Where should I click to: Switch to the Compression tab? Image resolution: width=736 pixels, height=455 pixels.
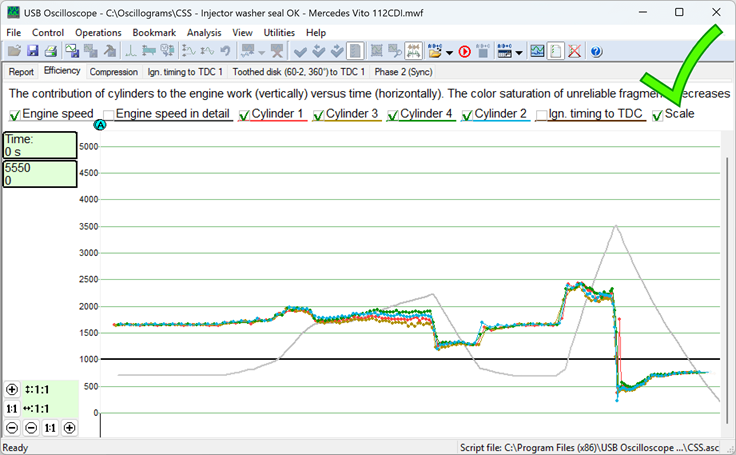114,72
